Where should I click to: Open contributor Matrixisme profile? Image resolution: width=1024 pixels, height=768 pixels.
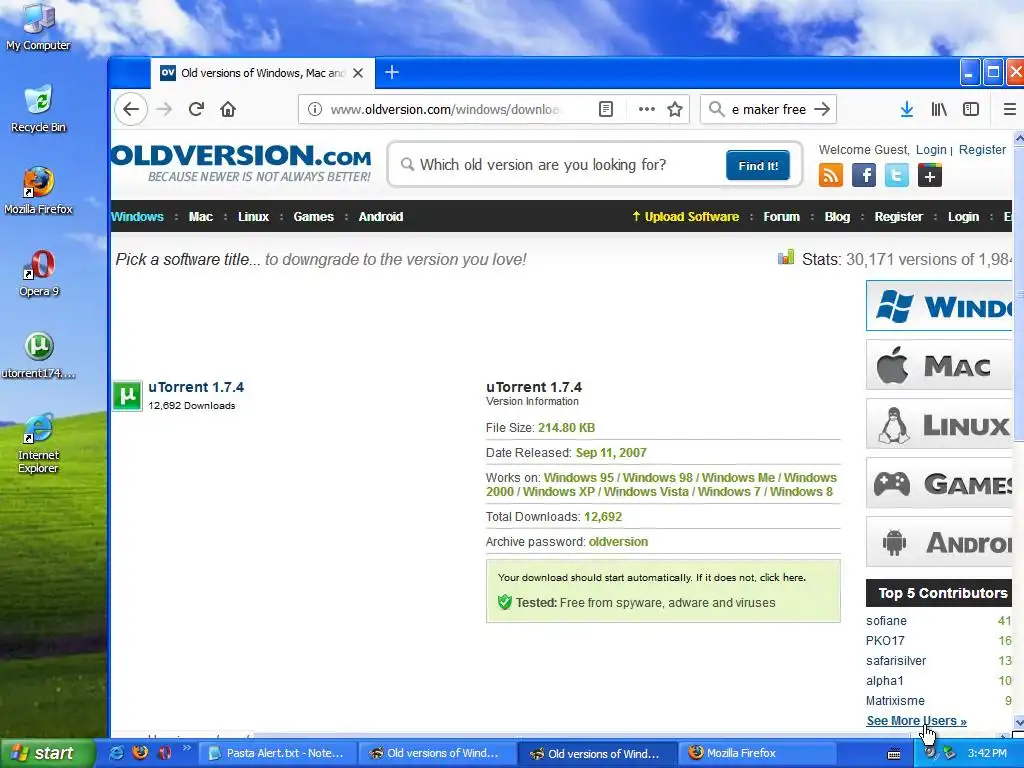click(895, 701)
